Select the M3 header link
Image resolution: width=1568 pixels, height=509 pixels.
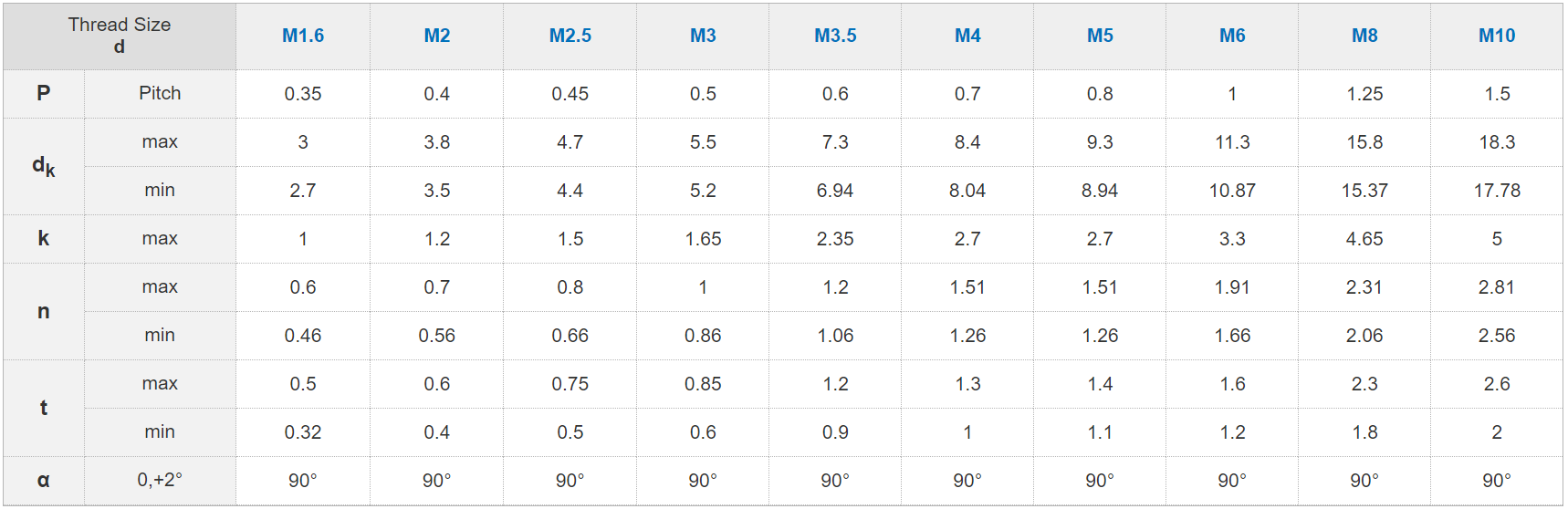coord(703,36)
